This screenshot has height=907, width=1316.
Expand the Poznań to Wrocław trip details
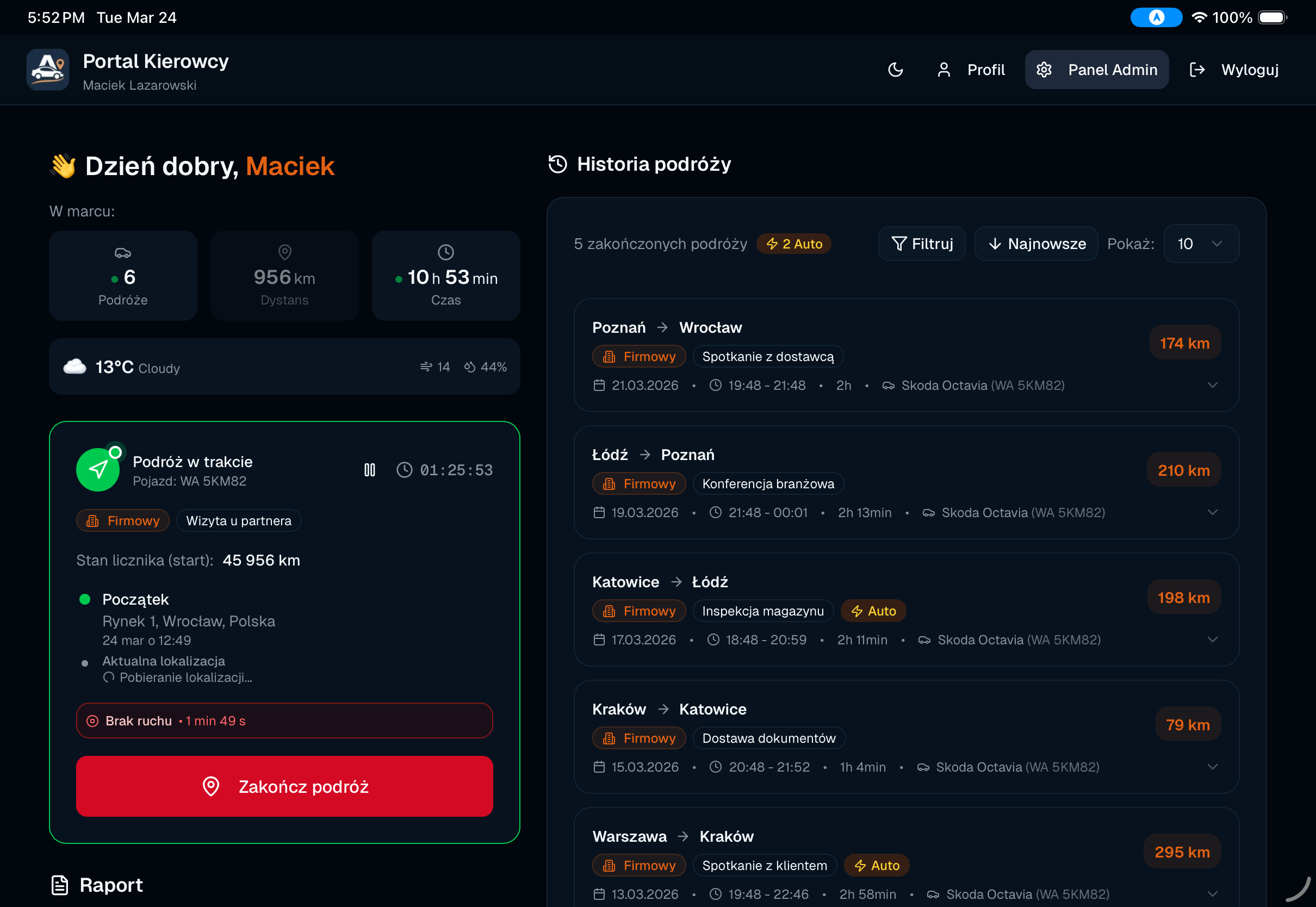pos(1213,385)
